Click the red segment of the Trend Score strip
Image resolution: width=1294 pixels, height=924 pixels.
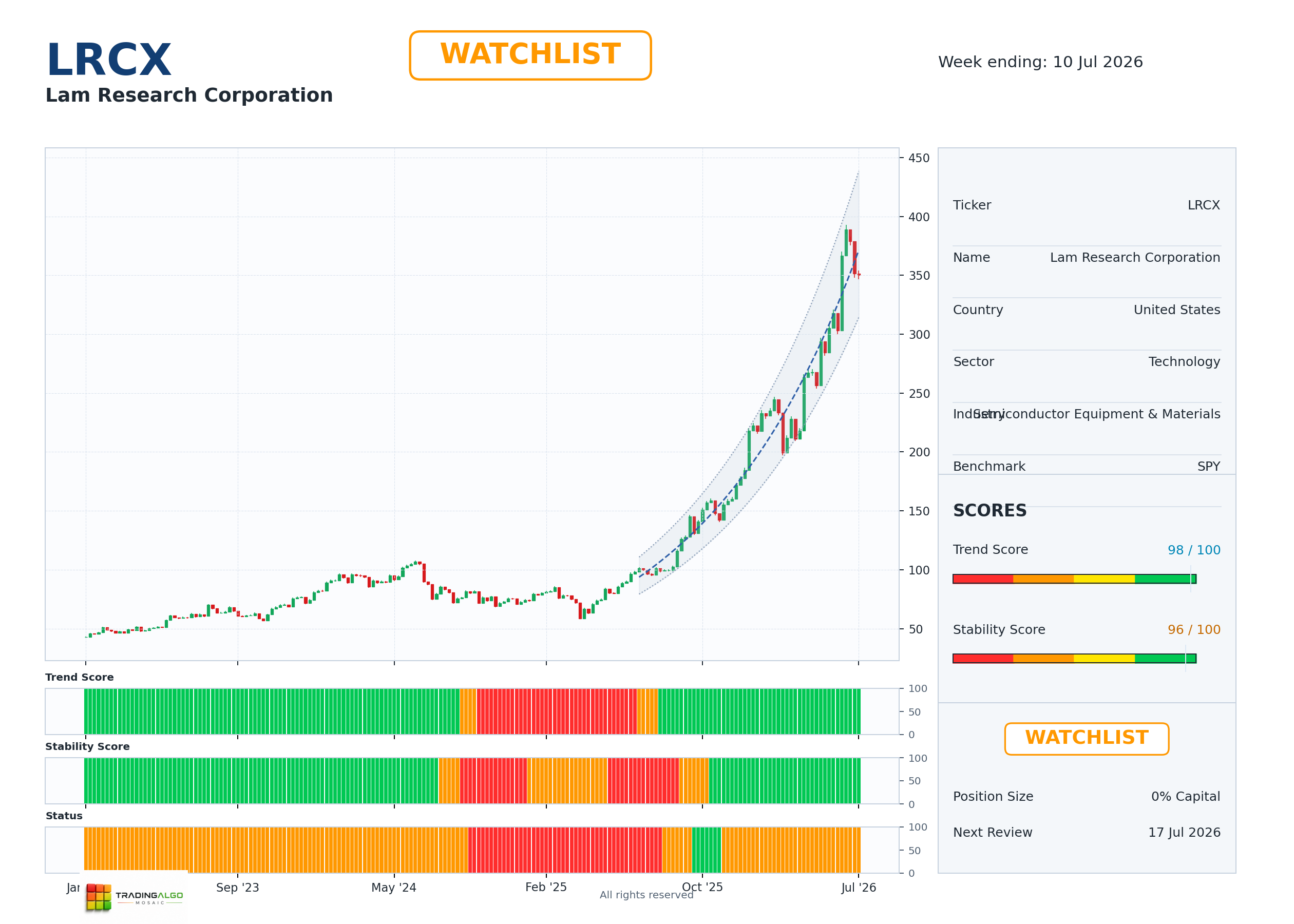coord(557,711)
